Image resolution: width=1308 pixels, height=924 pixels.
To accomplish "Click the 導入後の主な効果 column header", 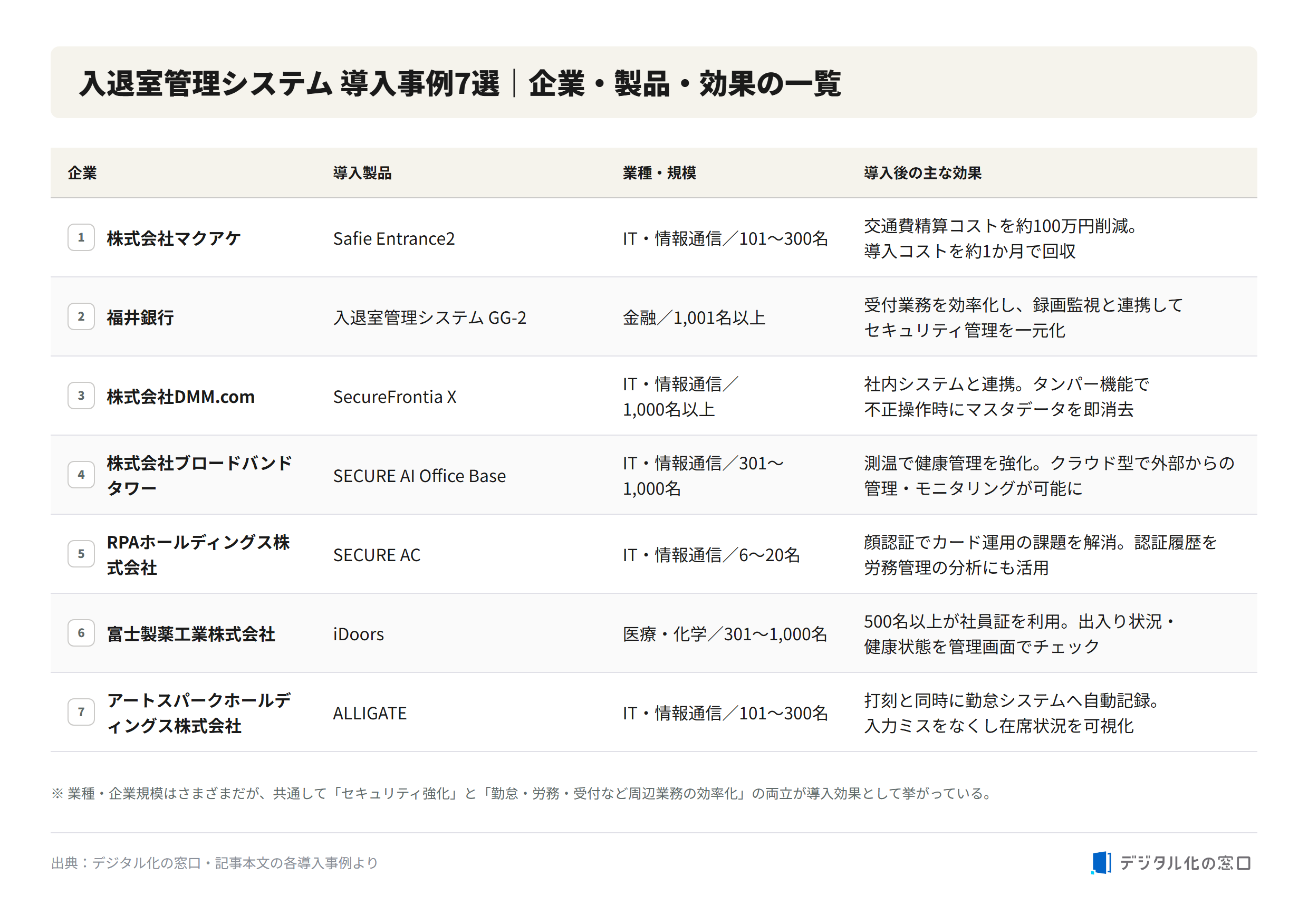I will point(922,172).
